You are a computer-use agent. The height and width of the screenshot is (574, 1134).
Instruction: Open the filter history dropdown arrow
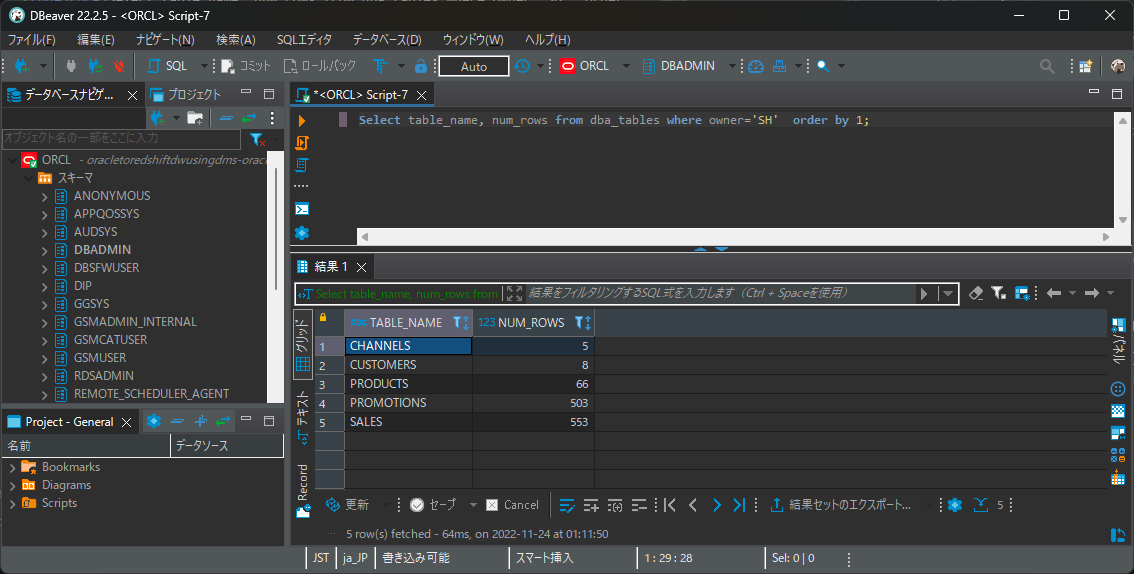(947, 294)
